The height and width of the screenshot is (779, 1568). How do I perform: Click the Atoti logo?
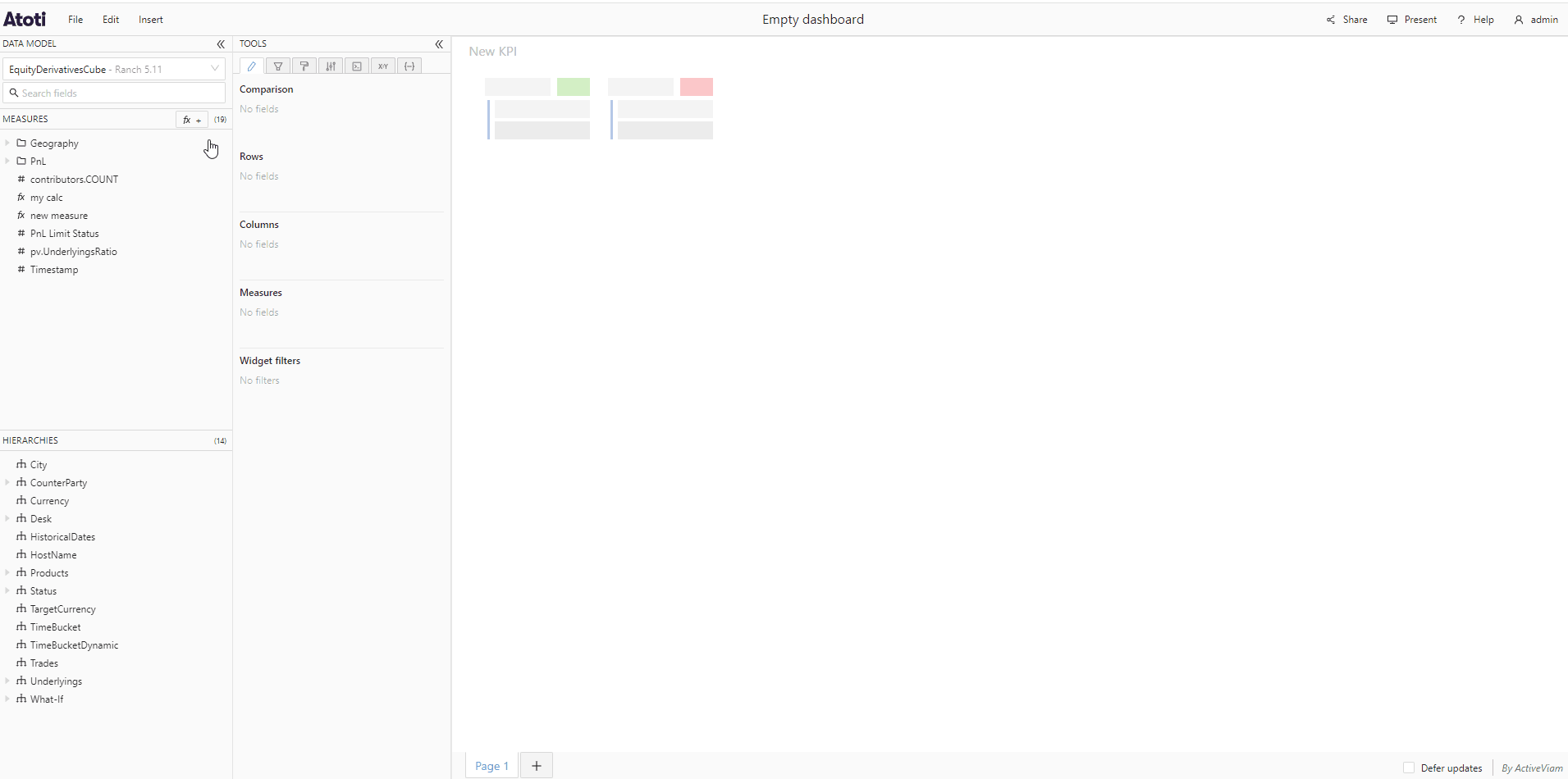point(25,19)
